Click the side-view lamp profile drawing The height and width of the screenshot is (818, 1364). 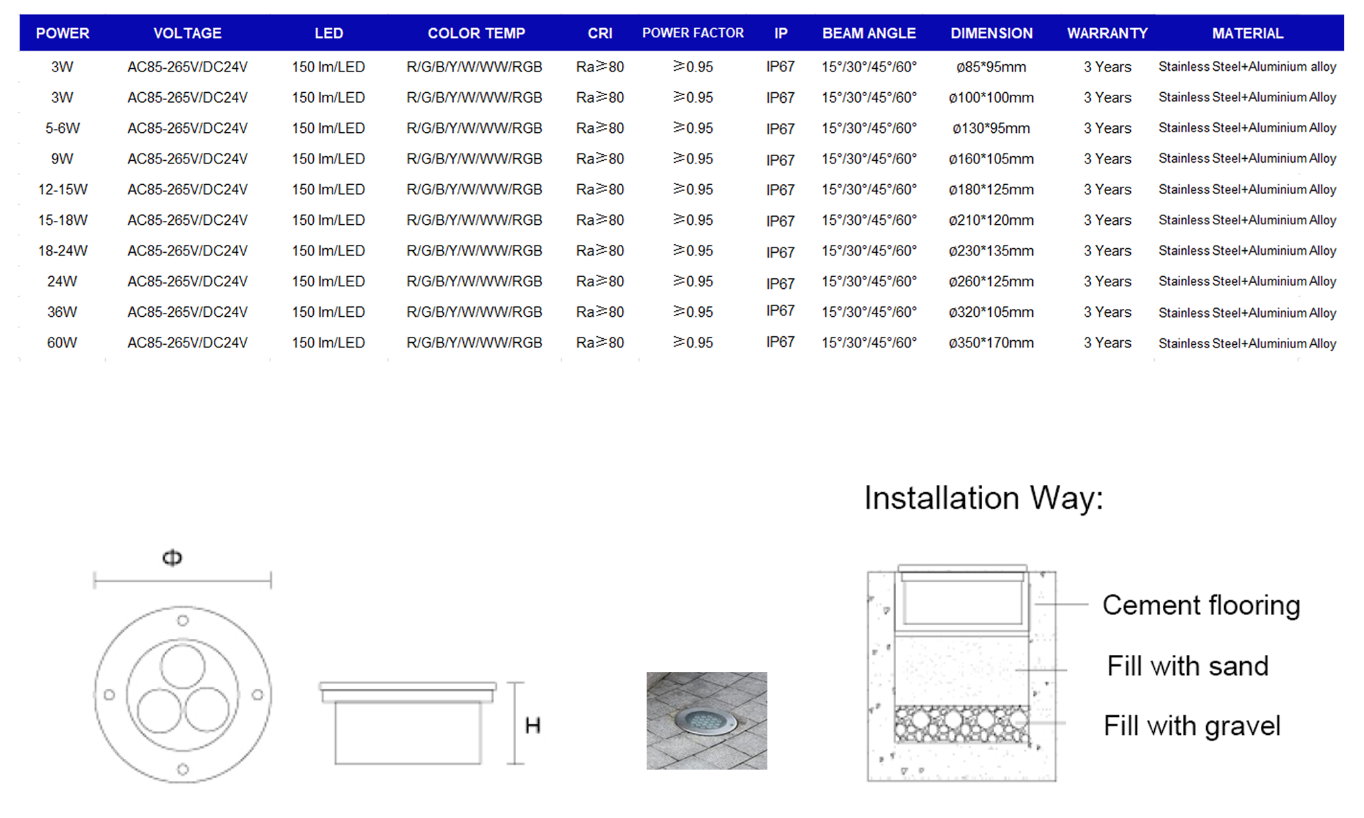pos(407,724)
